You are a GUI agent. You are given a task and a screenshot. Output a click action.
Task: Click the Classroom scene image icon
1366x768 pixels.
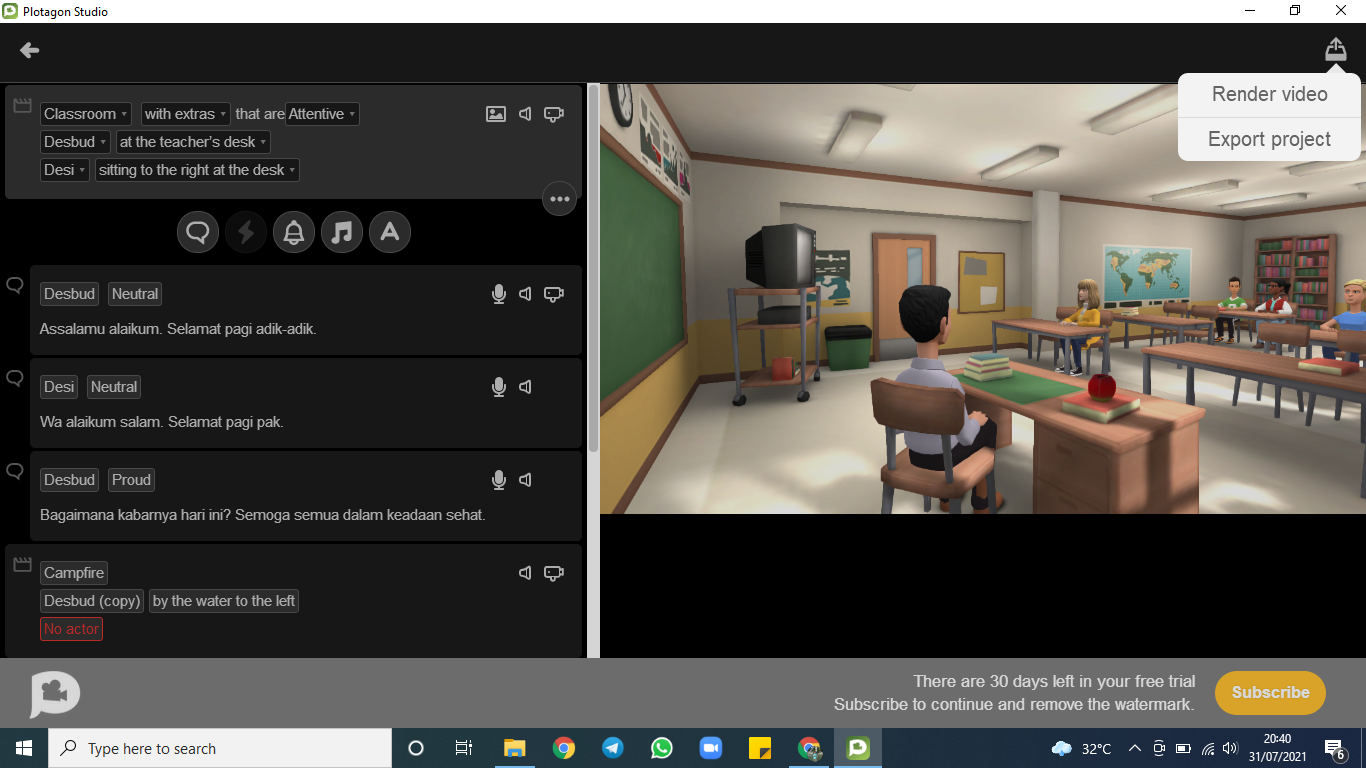tap(496, 114)
